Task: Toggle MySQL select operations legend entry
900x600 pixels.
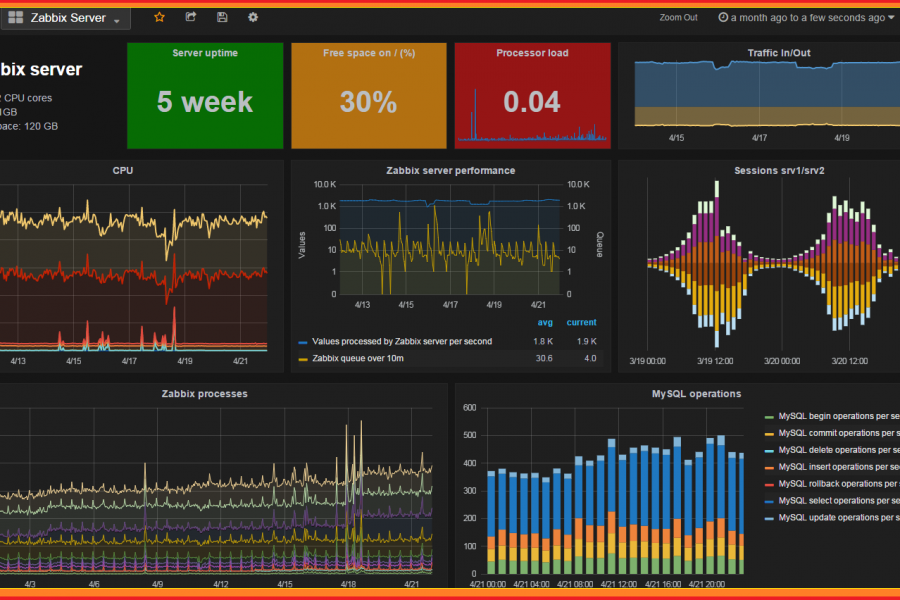Action: 839,501
